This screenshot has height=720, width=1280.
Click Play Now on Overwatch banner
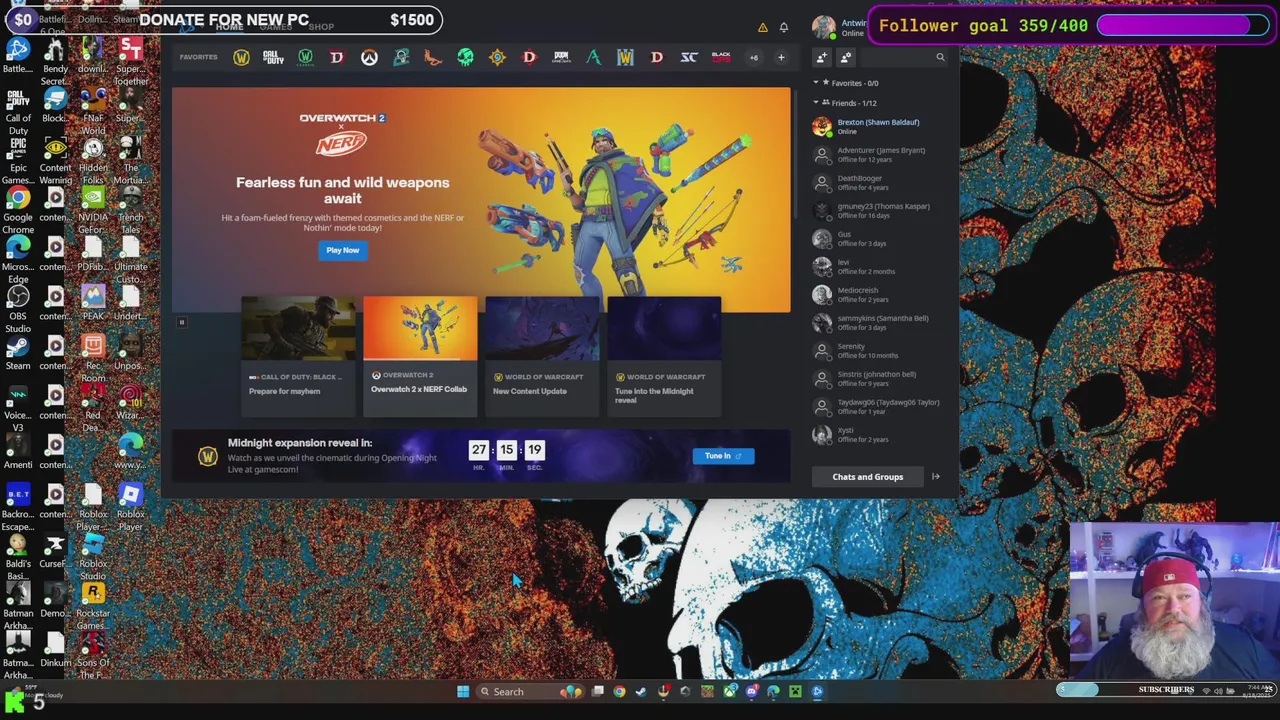[342, 250]
